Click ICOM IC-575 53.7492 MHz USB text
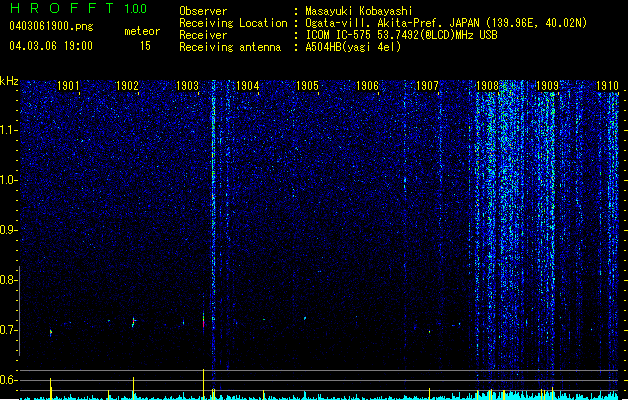 coord(401,35)
